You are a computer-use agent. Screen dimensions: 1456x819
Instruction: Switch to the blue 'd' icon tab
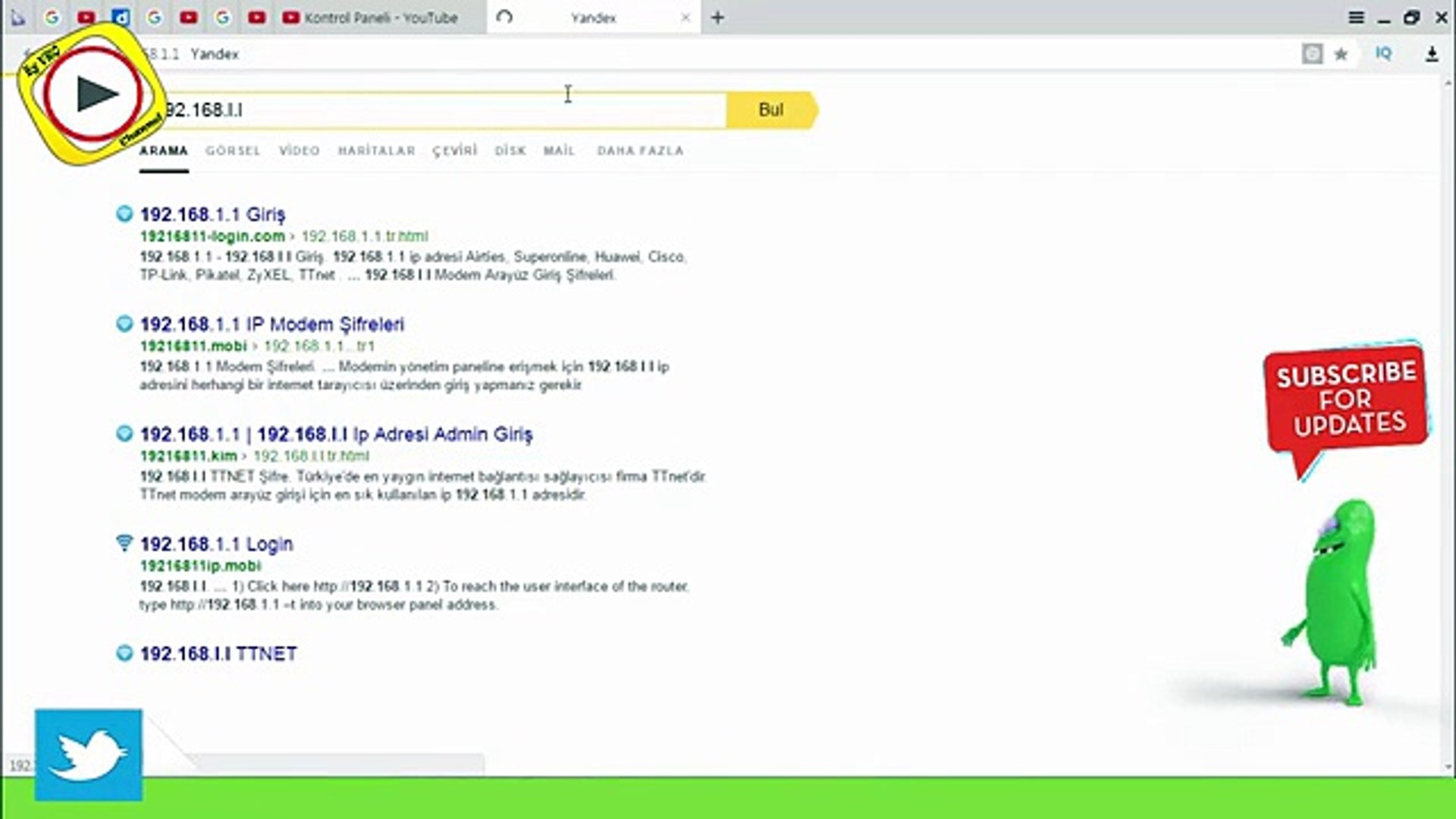121,17
